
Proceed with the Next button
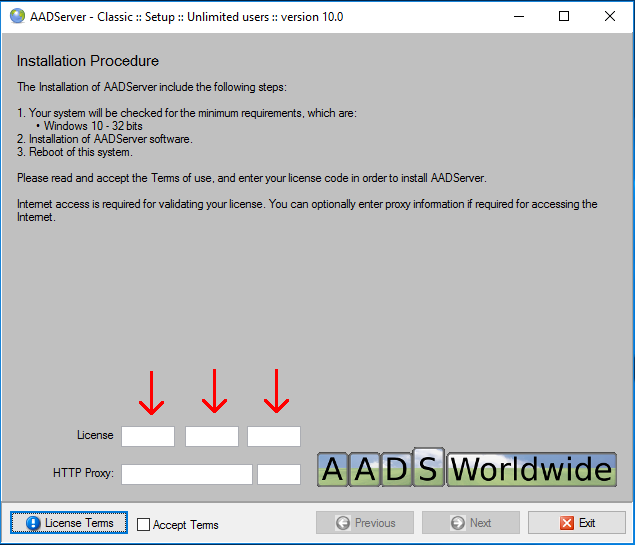point(471,523)
